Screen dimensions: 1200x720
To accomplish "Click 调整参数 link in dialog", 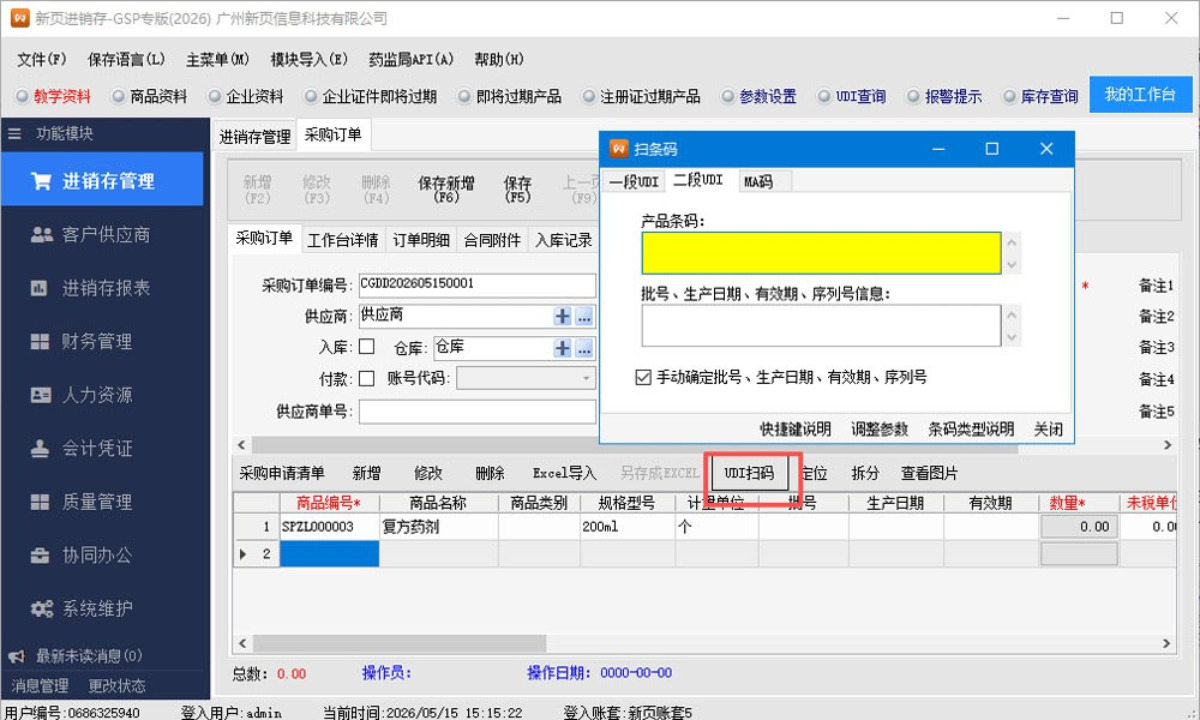I will pyautogui.click(x=880, y=429).
